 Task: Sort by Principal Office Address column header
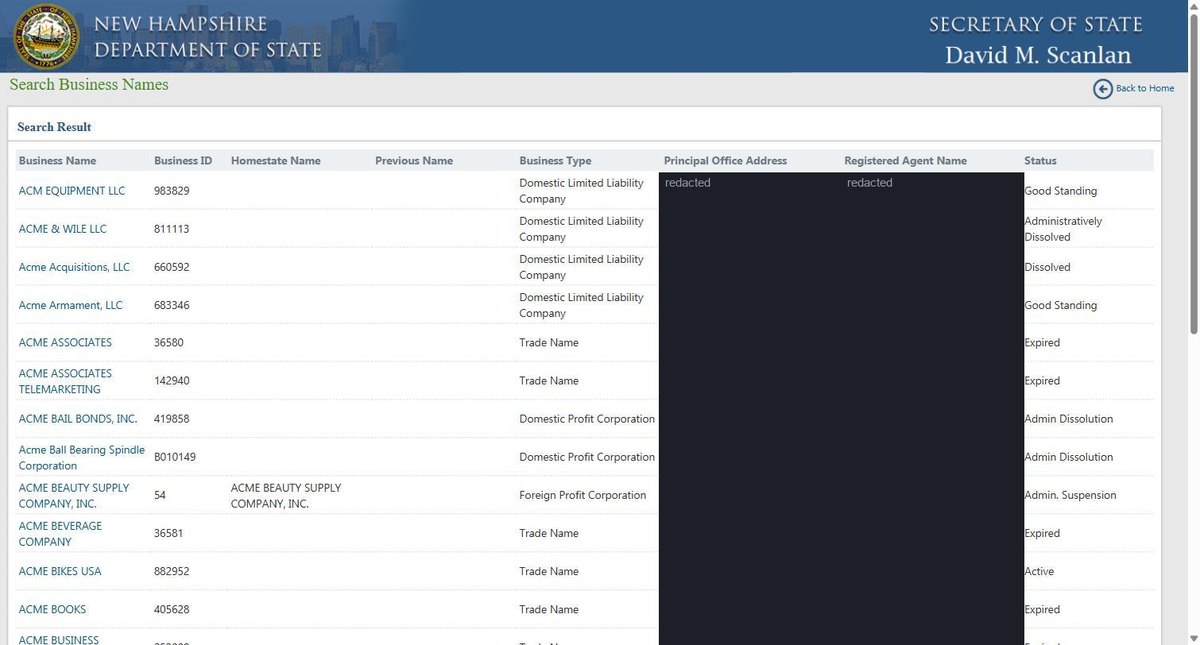pos(725,161)
